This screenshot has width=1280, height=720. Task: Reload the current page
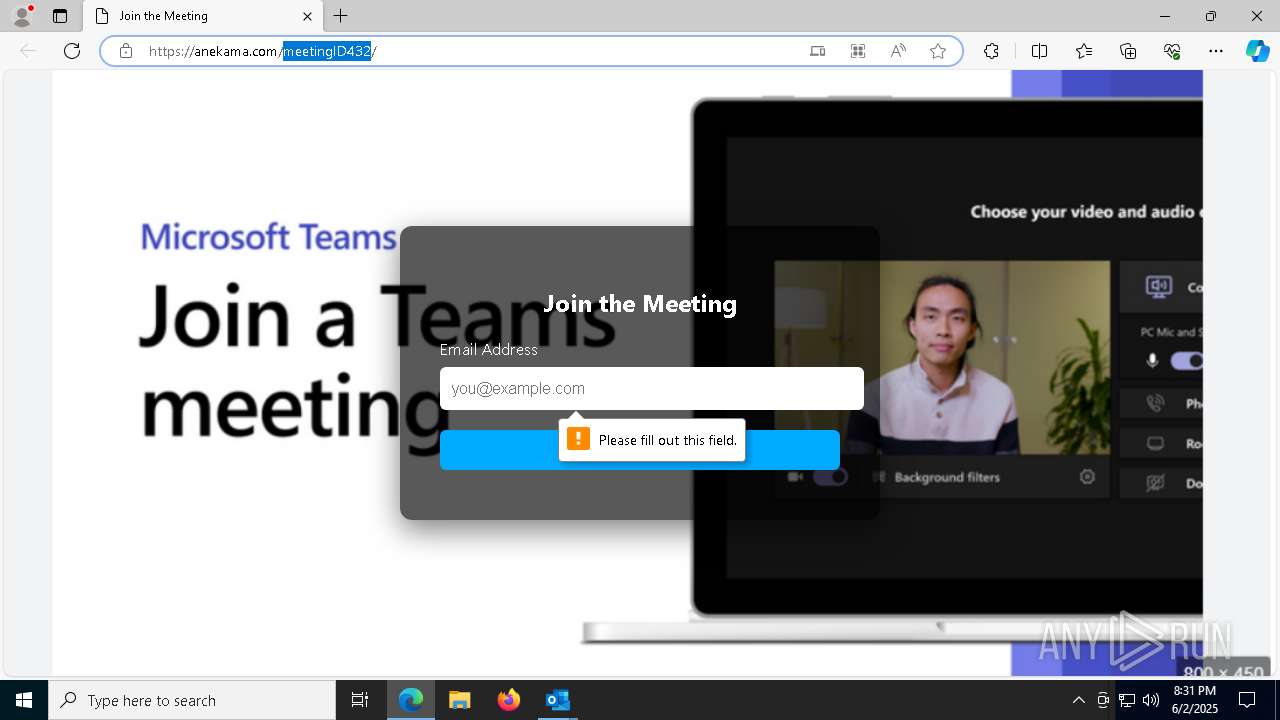[x=72, y=51]
